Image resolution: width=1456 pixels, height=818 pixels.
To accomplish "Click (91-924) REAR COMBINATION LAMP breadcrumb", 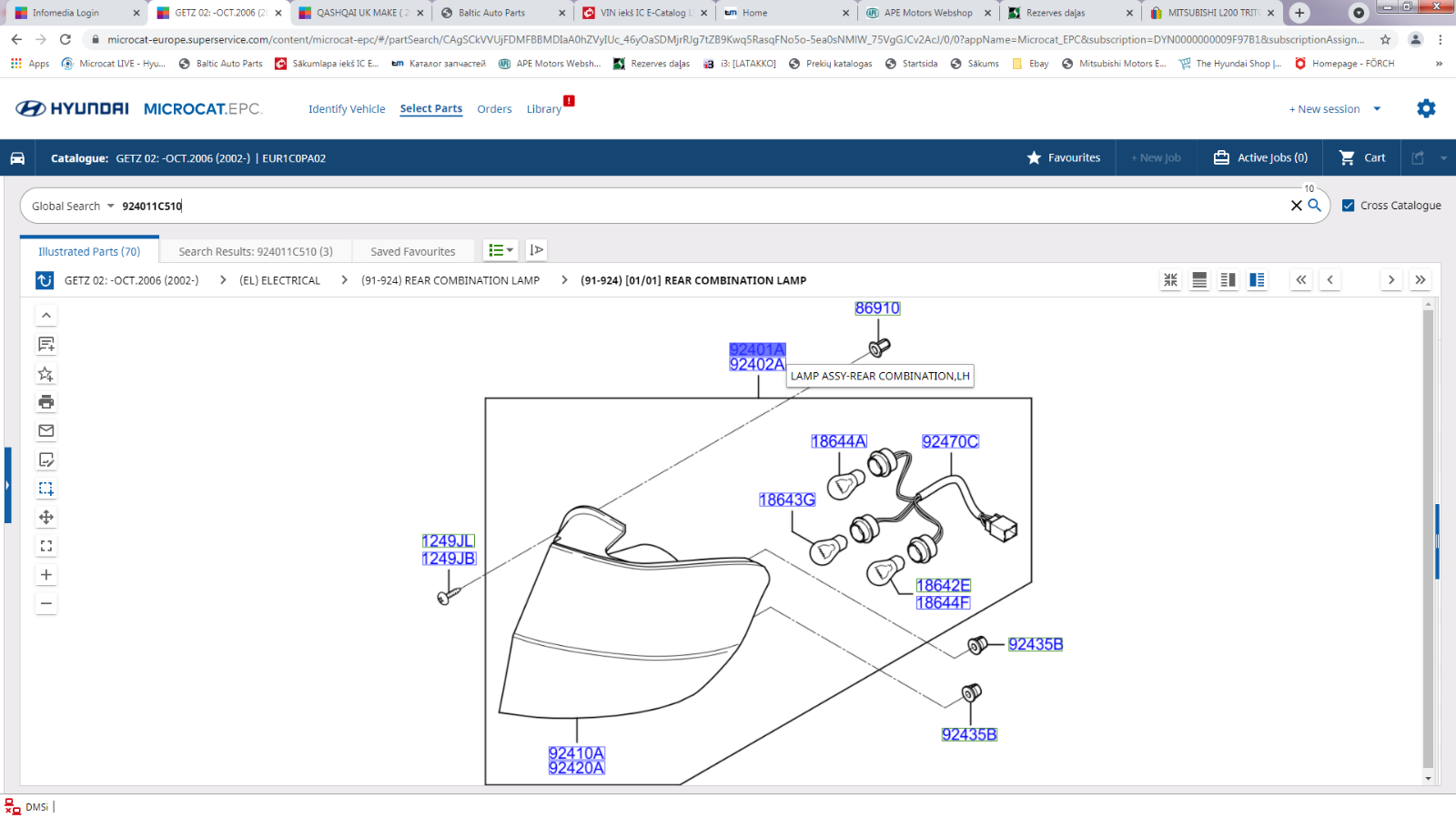I will [450, 280].
